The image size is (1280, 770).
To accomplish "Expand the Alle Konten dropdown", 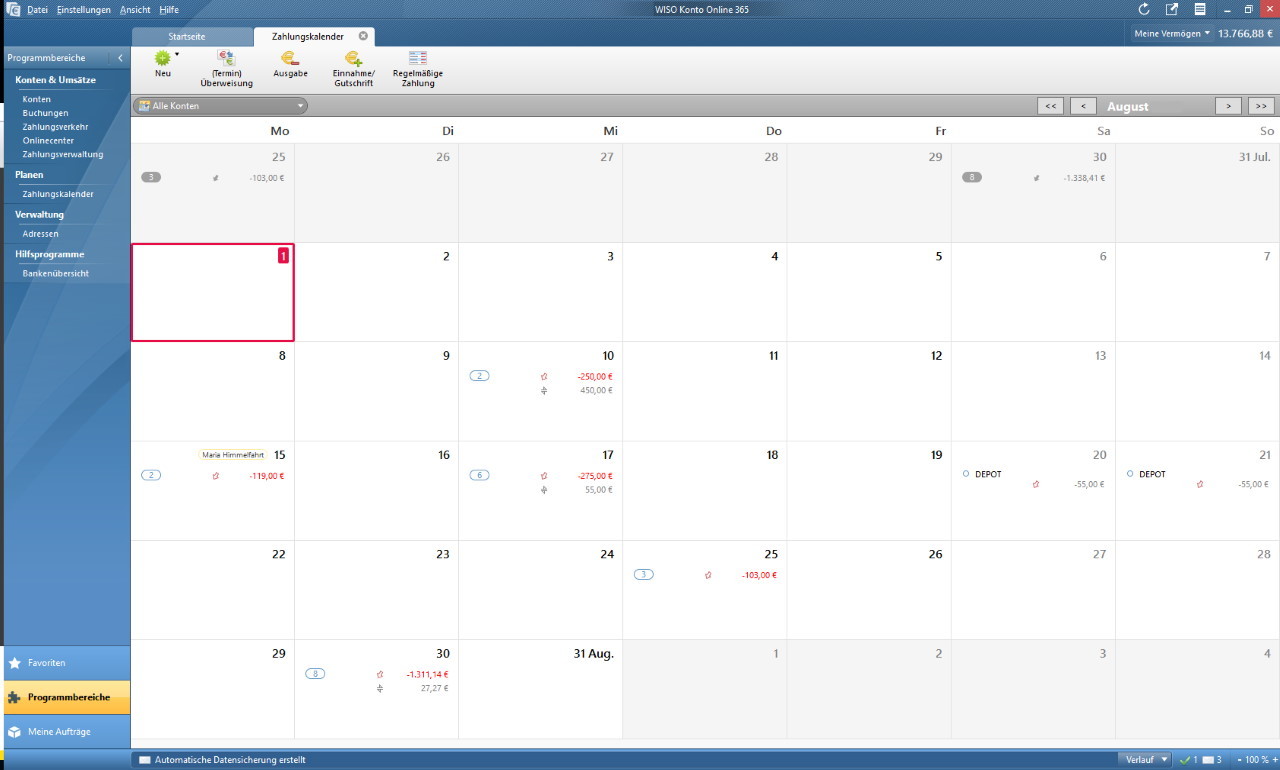I will click(x=299, y=106).
